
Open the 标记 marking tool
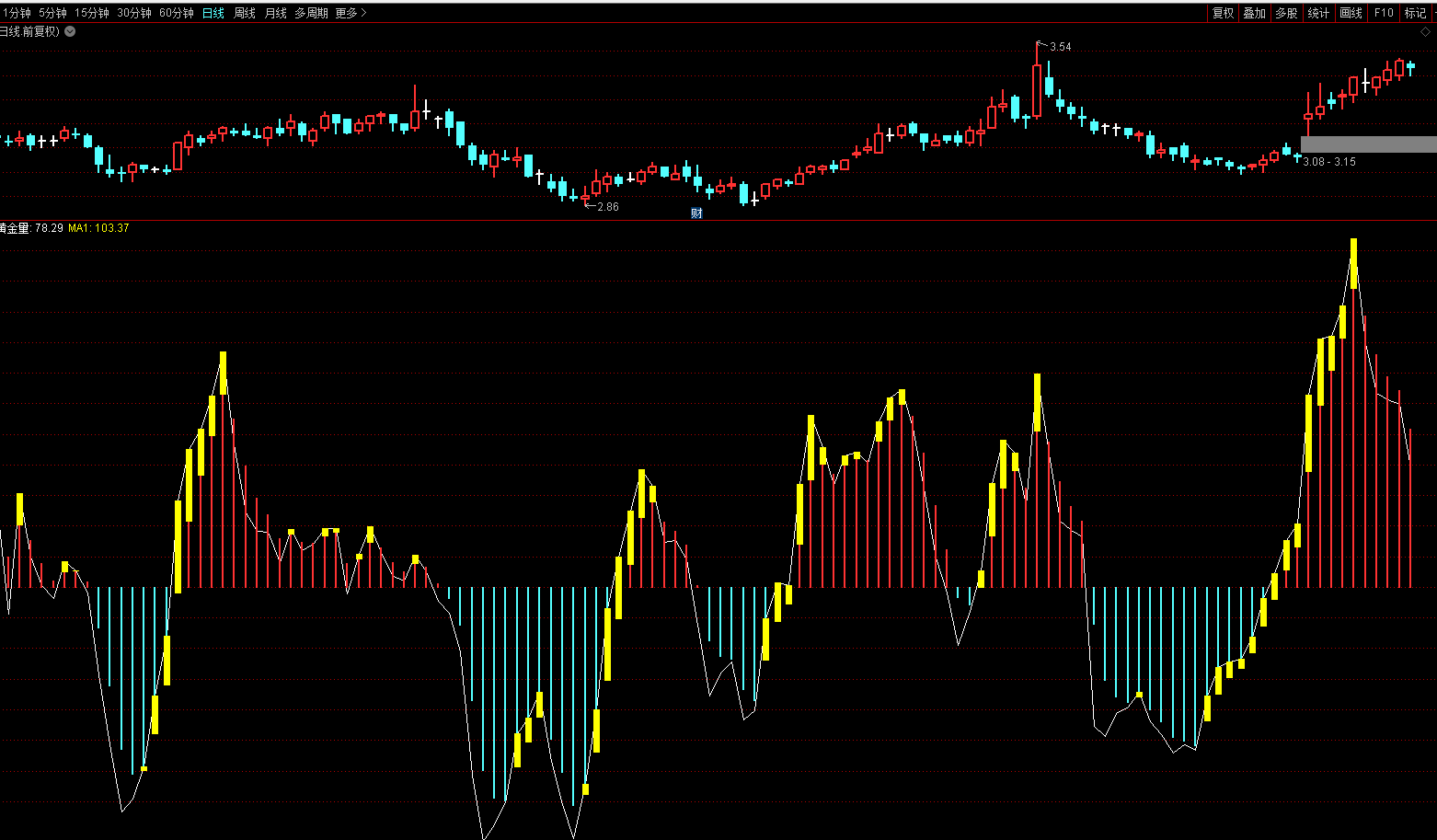(x=1415, y=13)
